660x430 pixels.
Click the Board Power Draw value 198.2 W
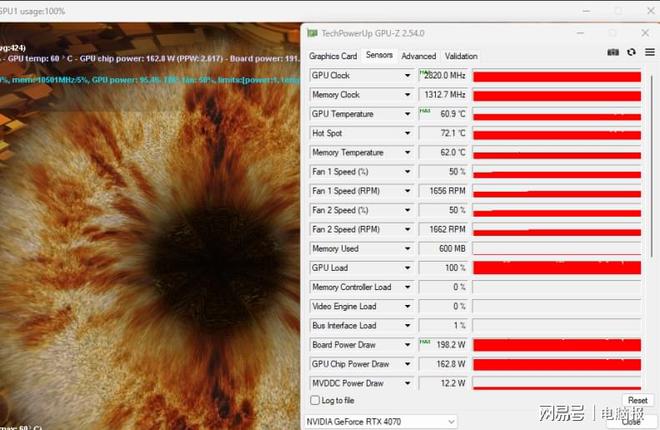pos(443,345)
